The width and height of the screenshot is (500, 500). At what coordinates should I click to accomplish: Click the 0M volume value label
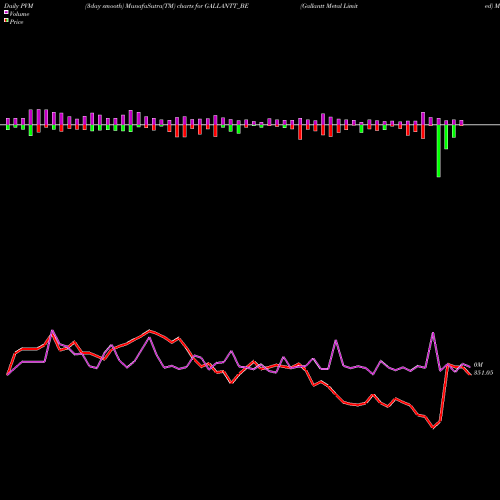[478, 365]
